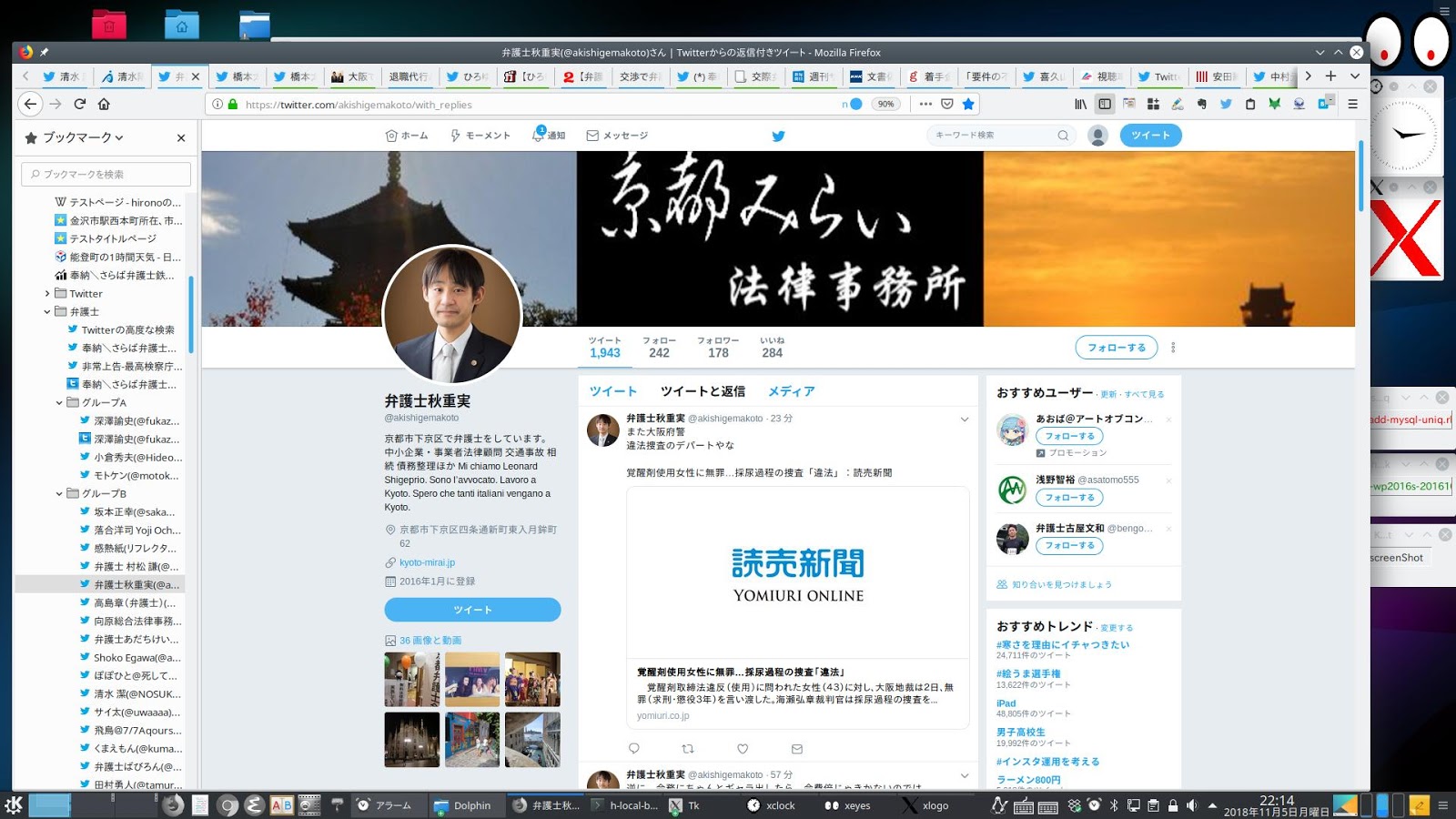The width and height of the screenshot is (1456, 819).
Task: Click Bluetooth icon in system tray
Action: [x=1114, y=805]
